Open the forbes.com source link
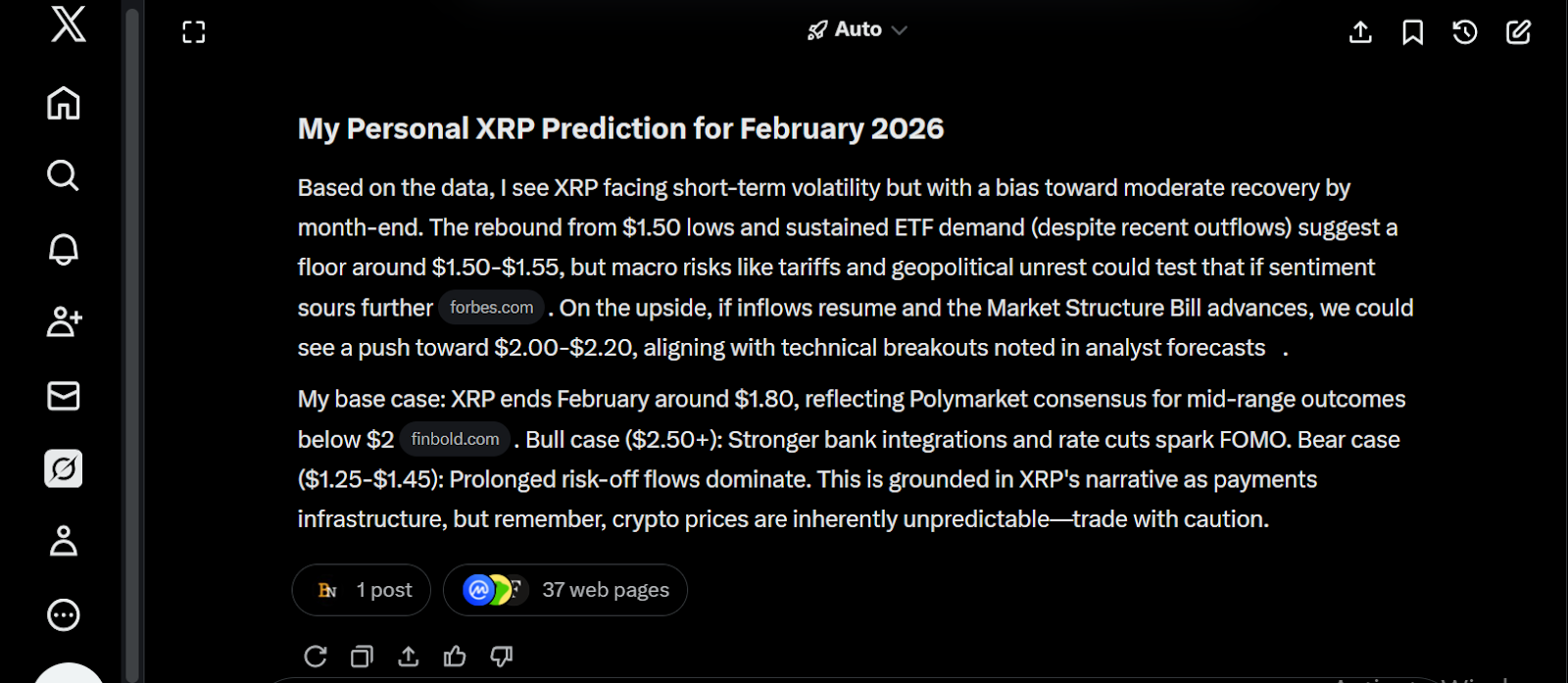The image size is (1568, 683). 491,307
